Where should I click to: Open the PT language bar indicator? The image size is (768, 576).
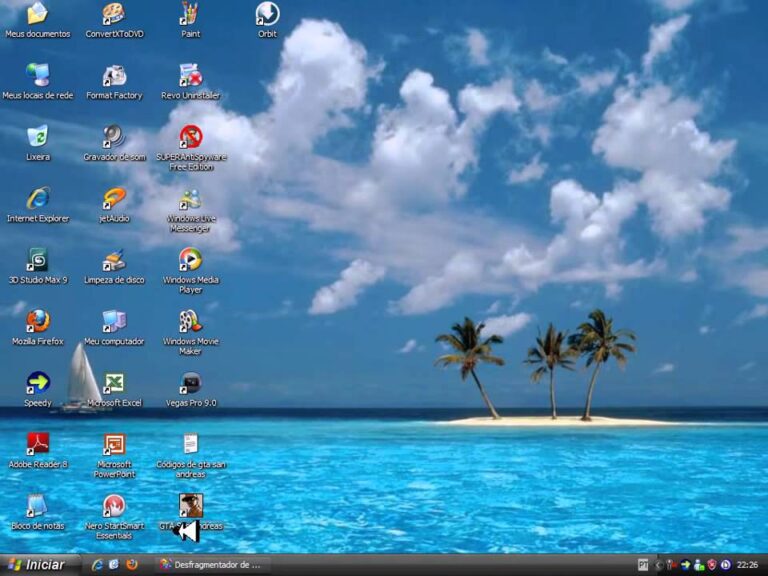pyautogui.click(x=643, y=565)
